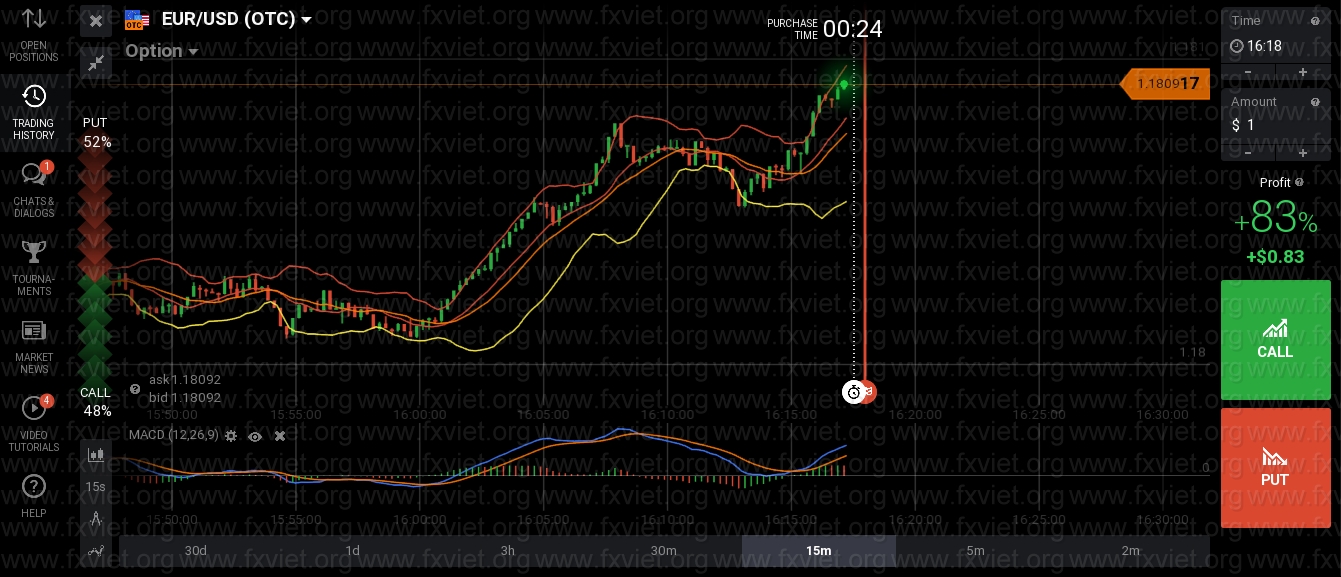This screenshot has width=1341, height=577.
Task: Open Video Tutorials
Action: point(34,425)
